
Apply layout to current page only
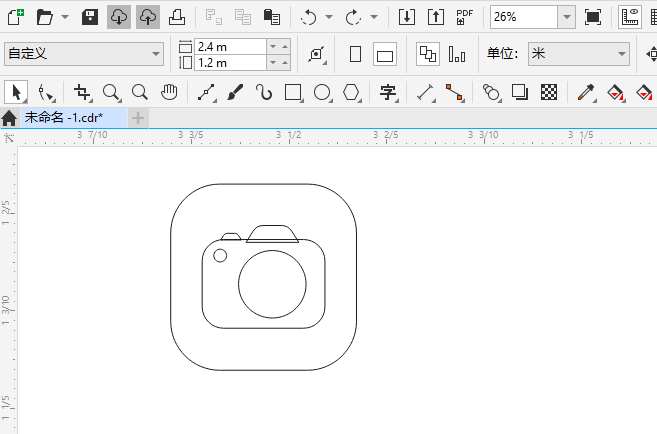[457, 54]
